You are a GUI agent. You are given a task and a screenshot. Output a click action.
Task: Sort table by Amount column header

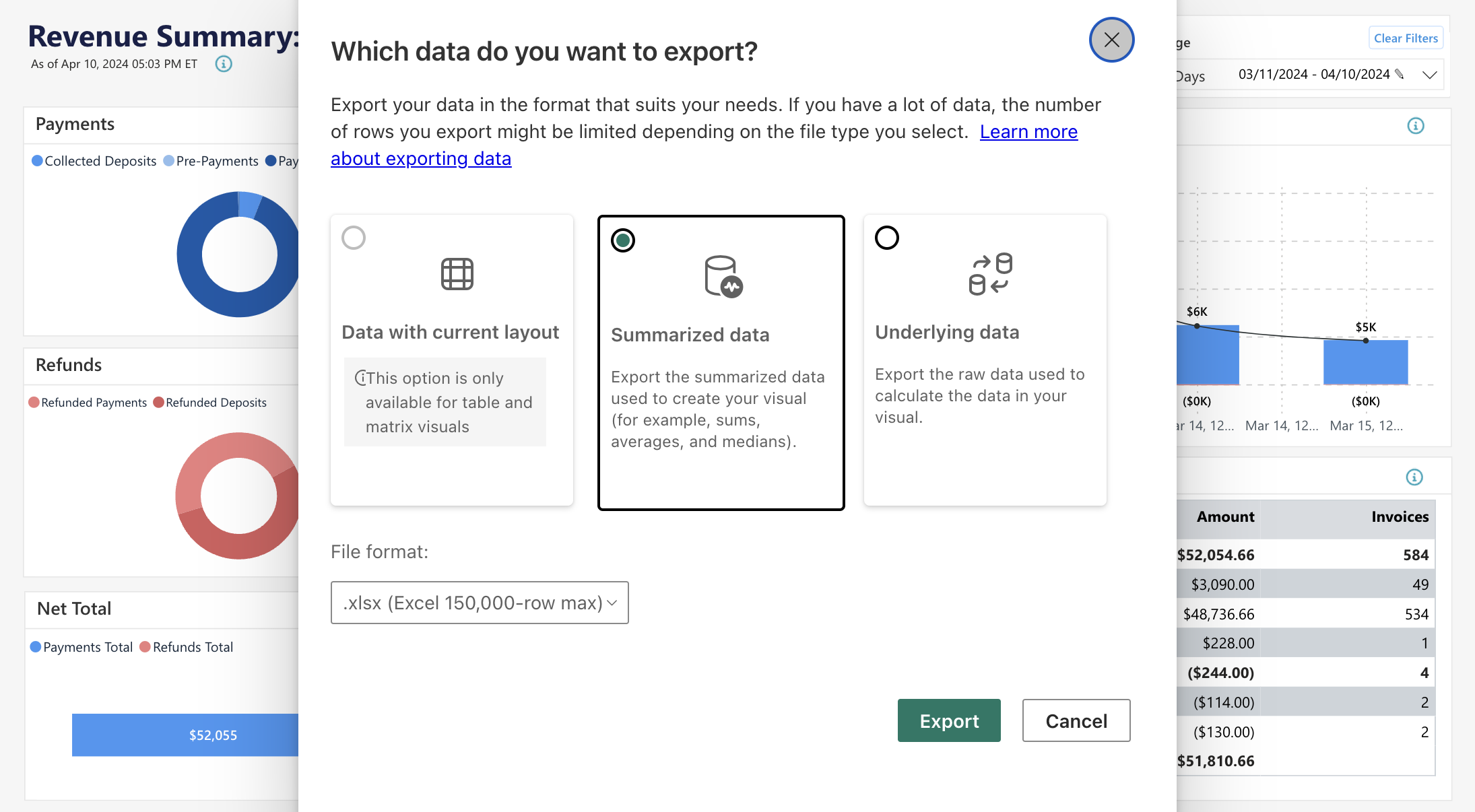pos(1225,516)
